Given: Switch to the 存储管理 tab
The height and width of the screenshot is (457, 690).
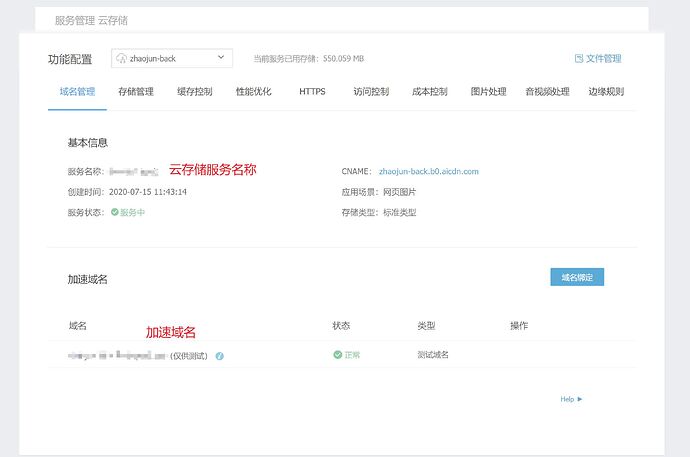Looking at the screenshot, I should [136, 91].
